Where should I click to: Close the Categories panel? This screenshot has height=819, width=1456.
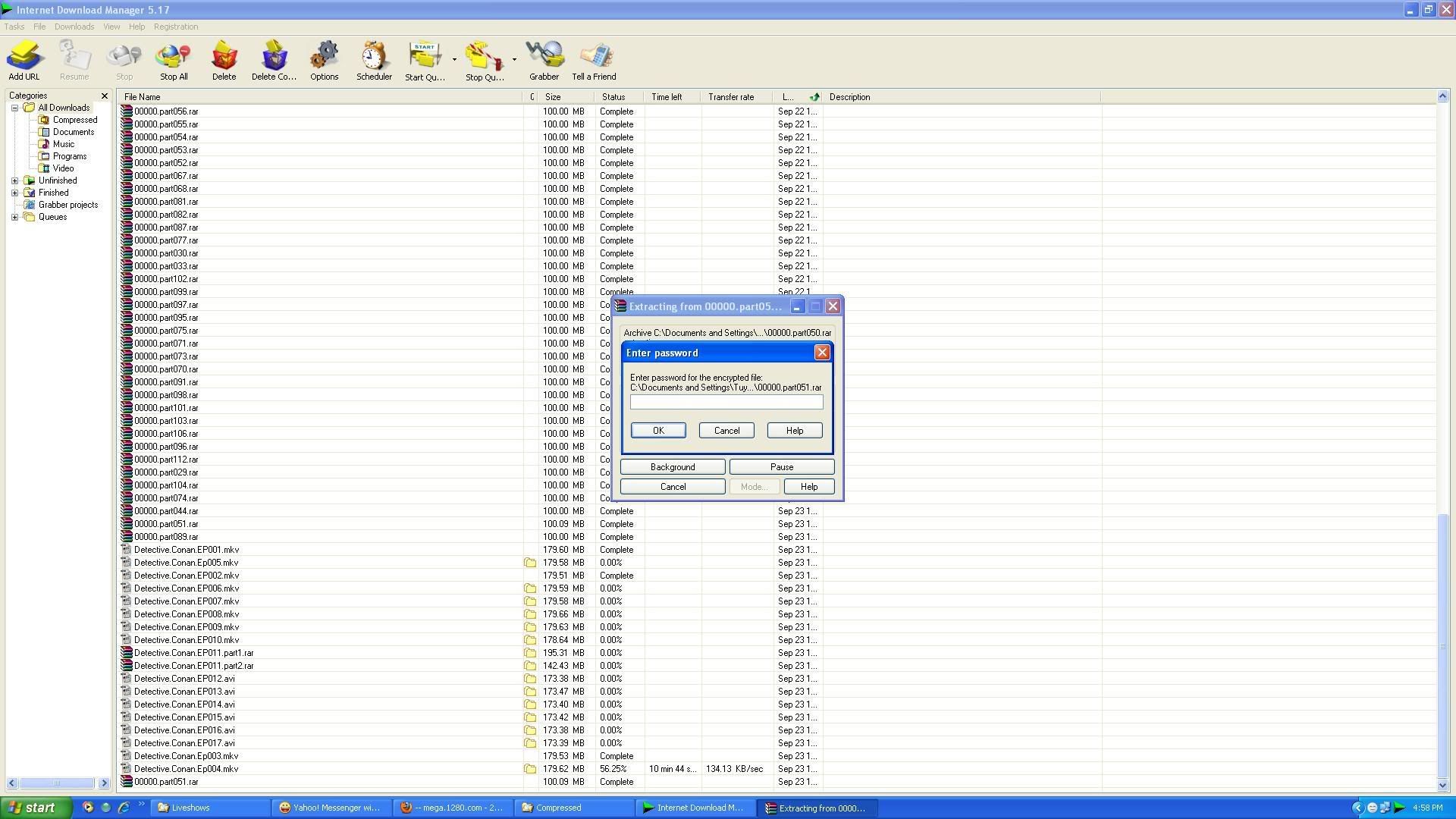(105, 96)
